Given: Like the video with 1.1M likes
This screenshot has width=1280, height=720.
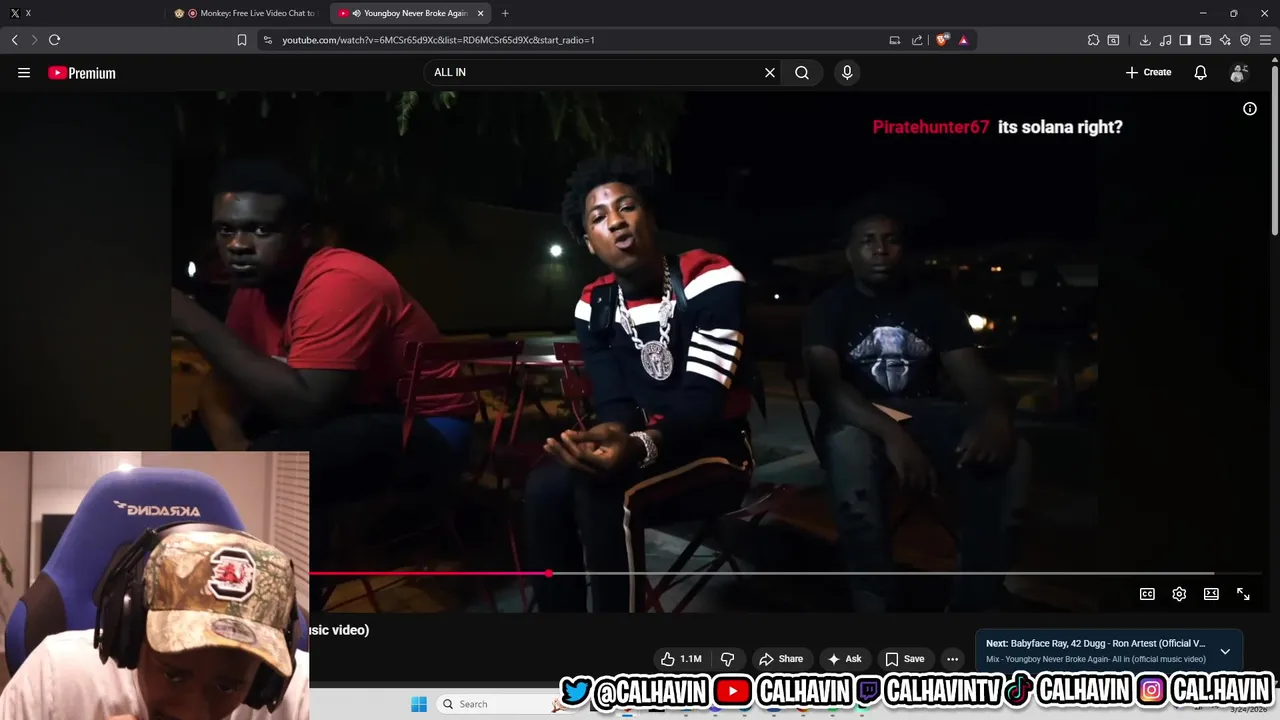Looking at the screenshot, I should pos(680,659).
